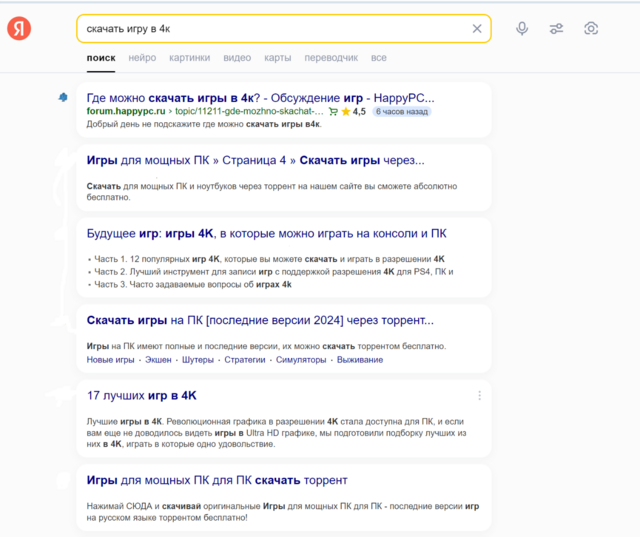Viewport: 640px width, 537px height.
Task: Switch to the 'картинки' tab
Action: tap(190, 58)
